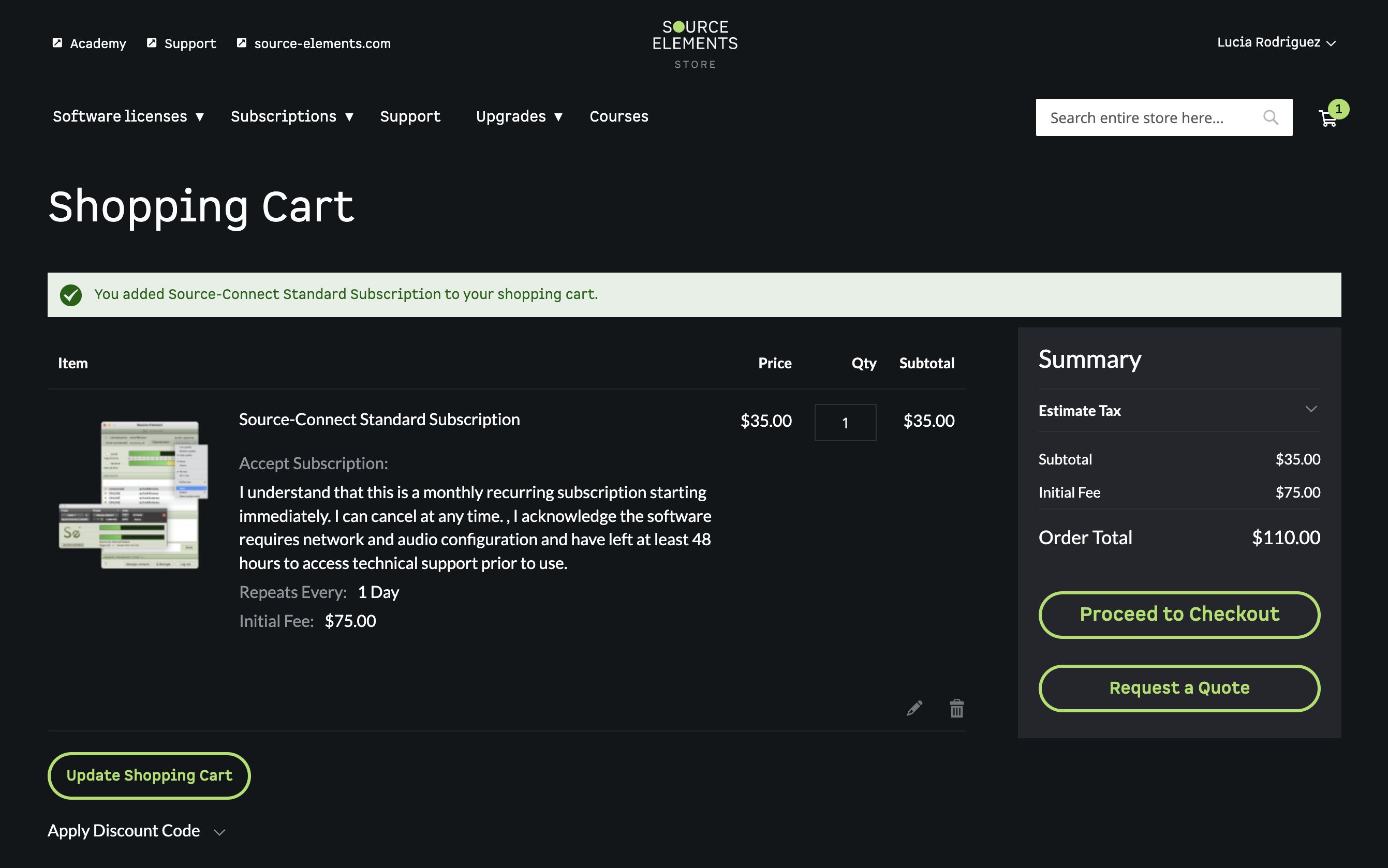Click Request a Quote button

coord(1179,688)
